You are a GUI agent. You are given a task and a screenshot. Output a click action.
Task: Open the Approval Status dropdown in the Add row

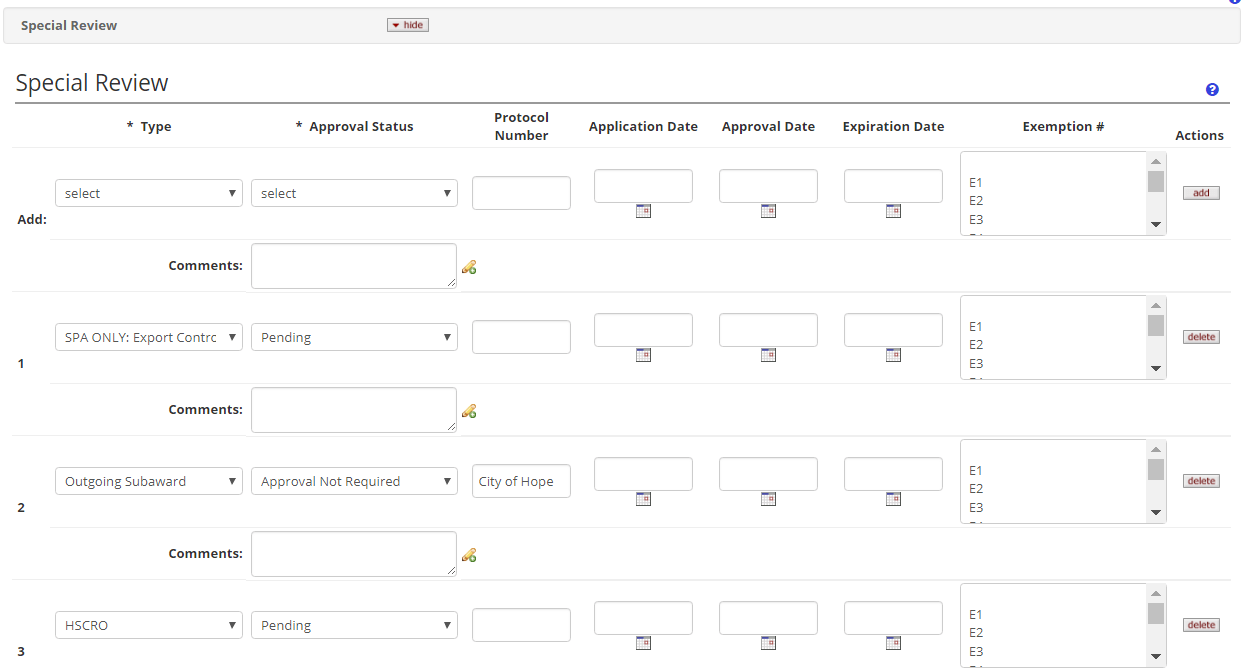pyautogui.click(x=354, y=193)
